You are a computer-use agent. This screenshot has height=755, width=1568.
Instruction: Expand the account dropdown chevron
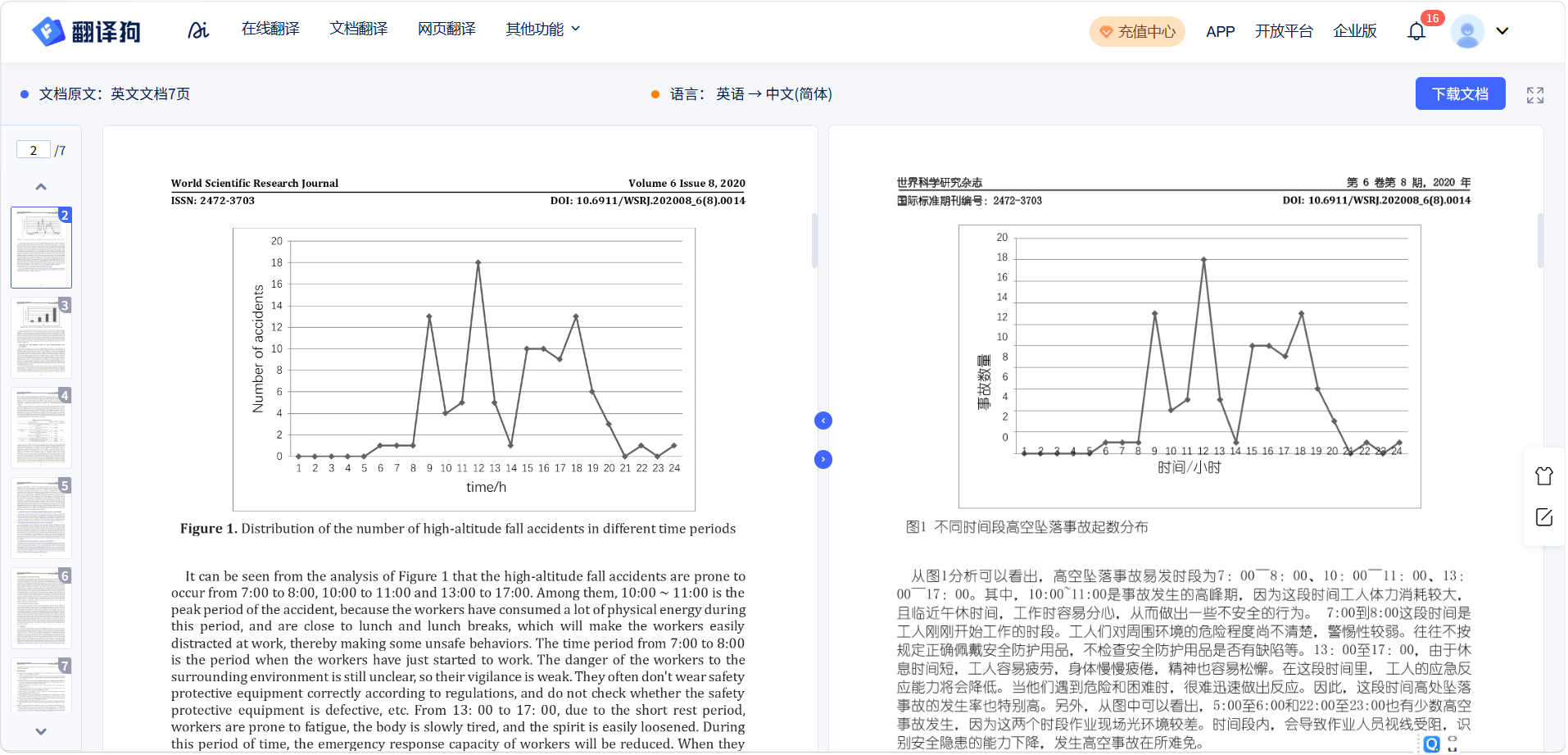pyautogui.click(x=1502, y=31)
